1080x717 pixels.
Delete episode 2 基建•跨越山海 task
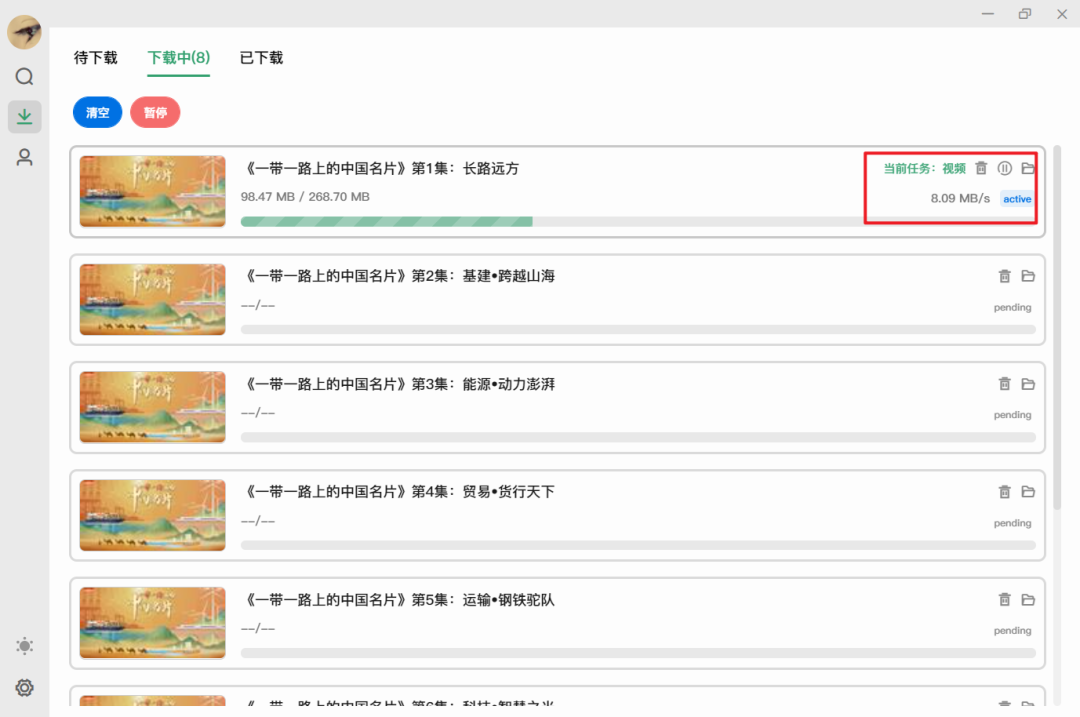pos(1005,276)
